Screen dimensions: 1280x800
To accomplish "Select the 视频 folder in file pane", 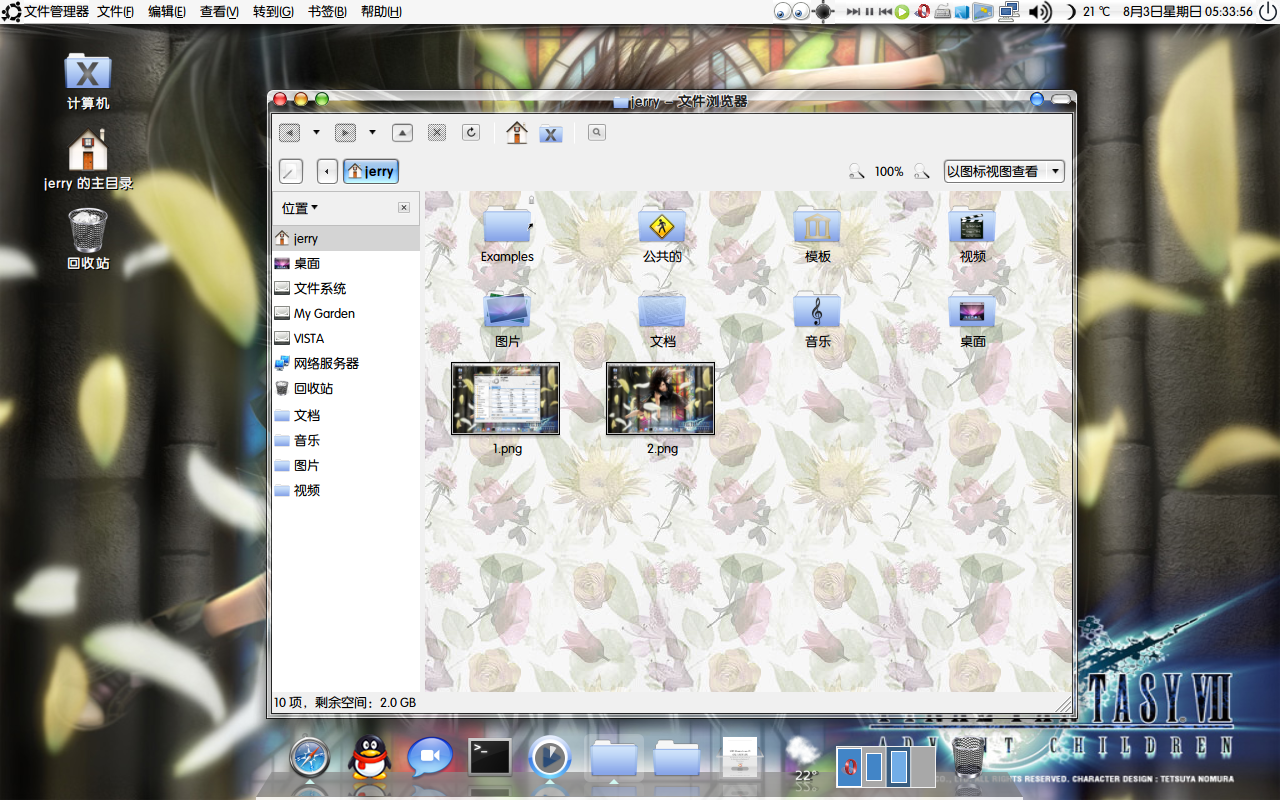I will coord(972,227).
